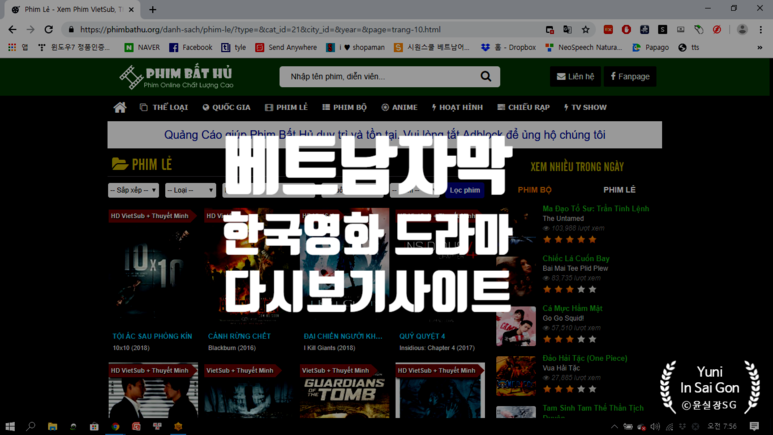Open the Windows notification center

click(x=754, y=426)
